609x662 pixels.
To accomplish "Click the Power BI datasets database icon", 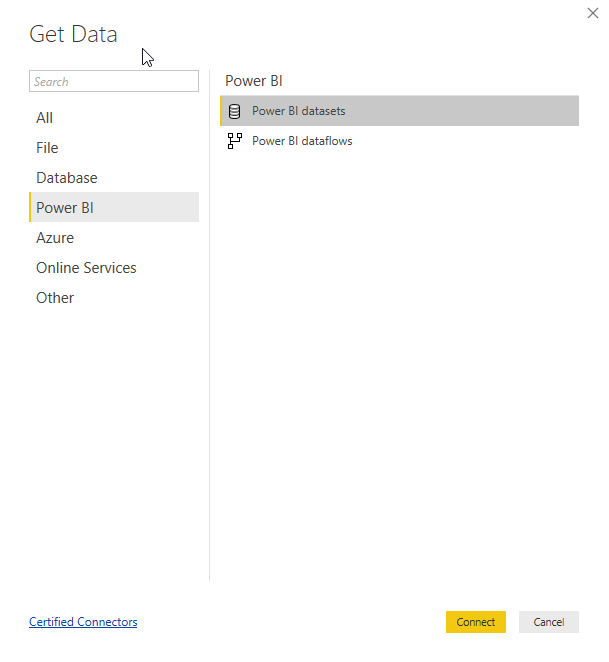I will (x=234, y=111).
